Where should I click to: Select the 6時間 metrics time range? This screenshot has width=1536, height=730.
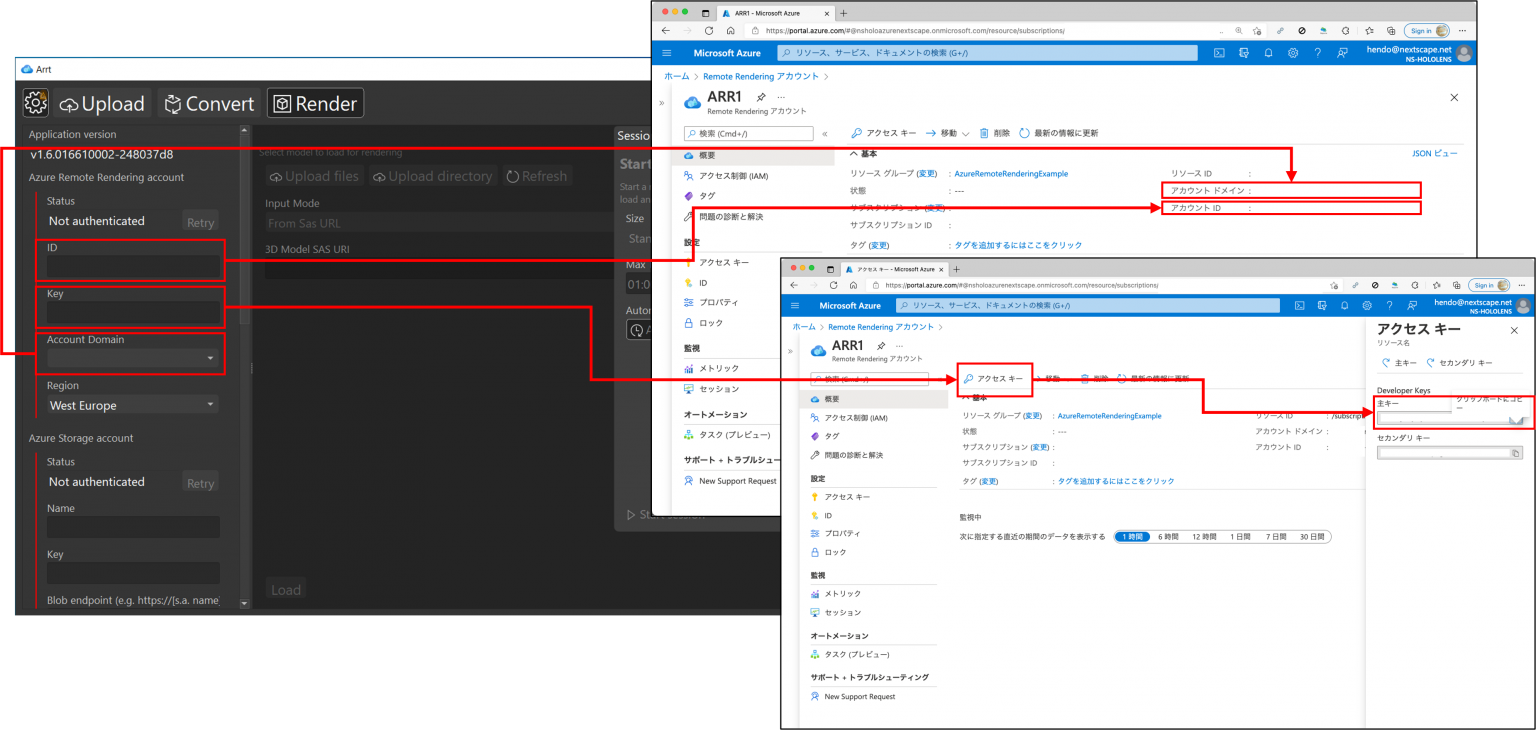click(1168, 536)
